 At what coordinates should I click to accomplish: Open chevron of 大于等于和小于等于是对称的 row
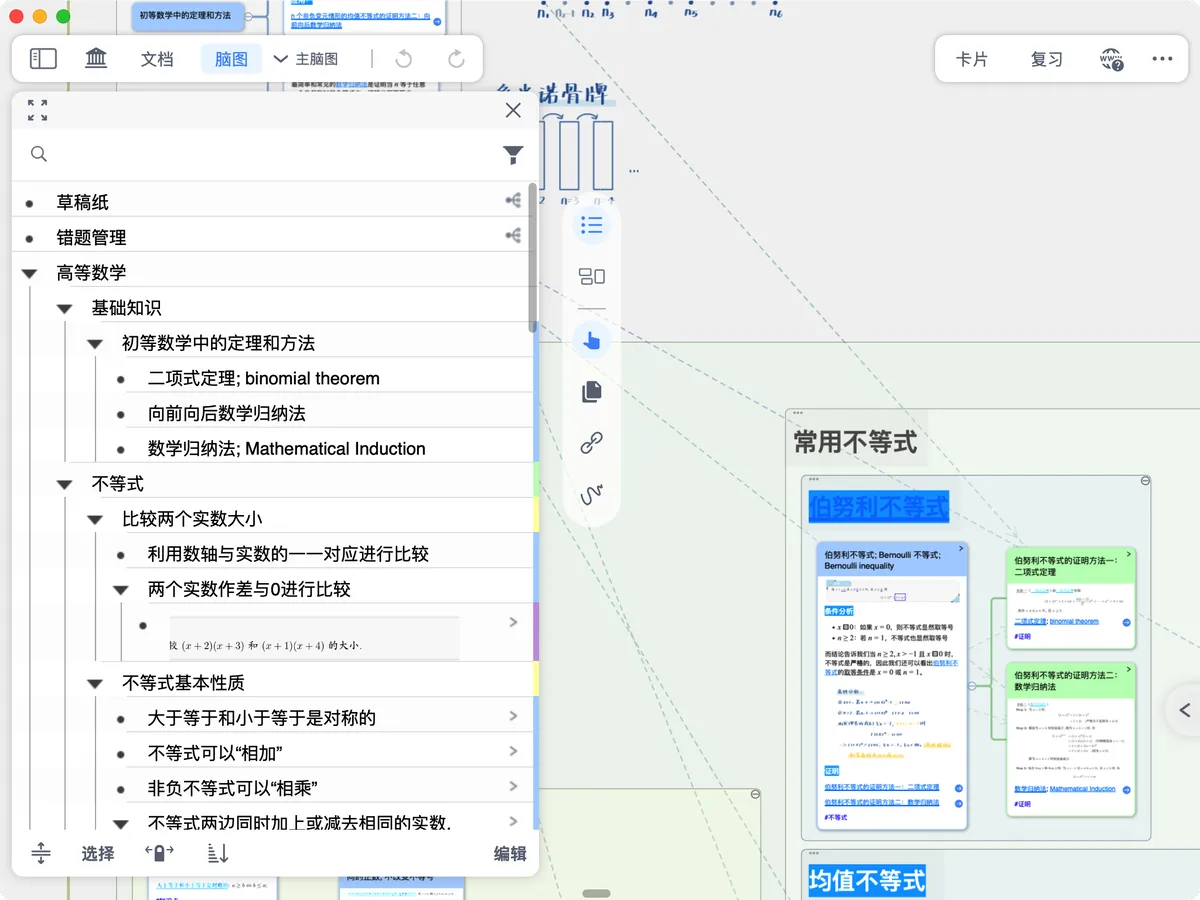[x=513, y=716]
